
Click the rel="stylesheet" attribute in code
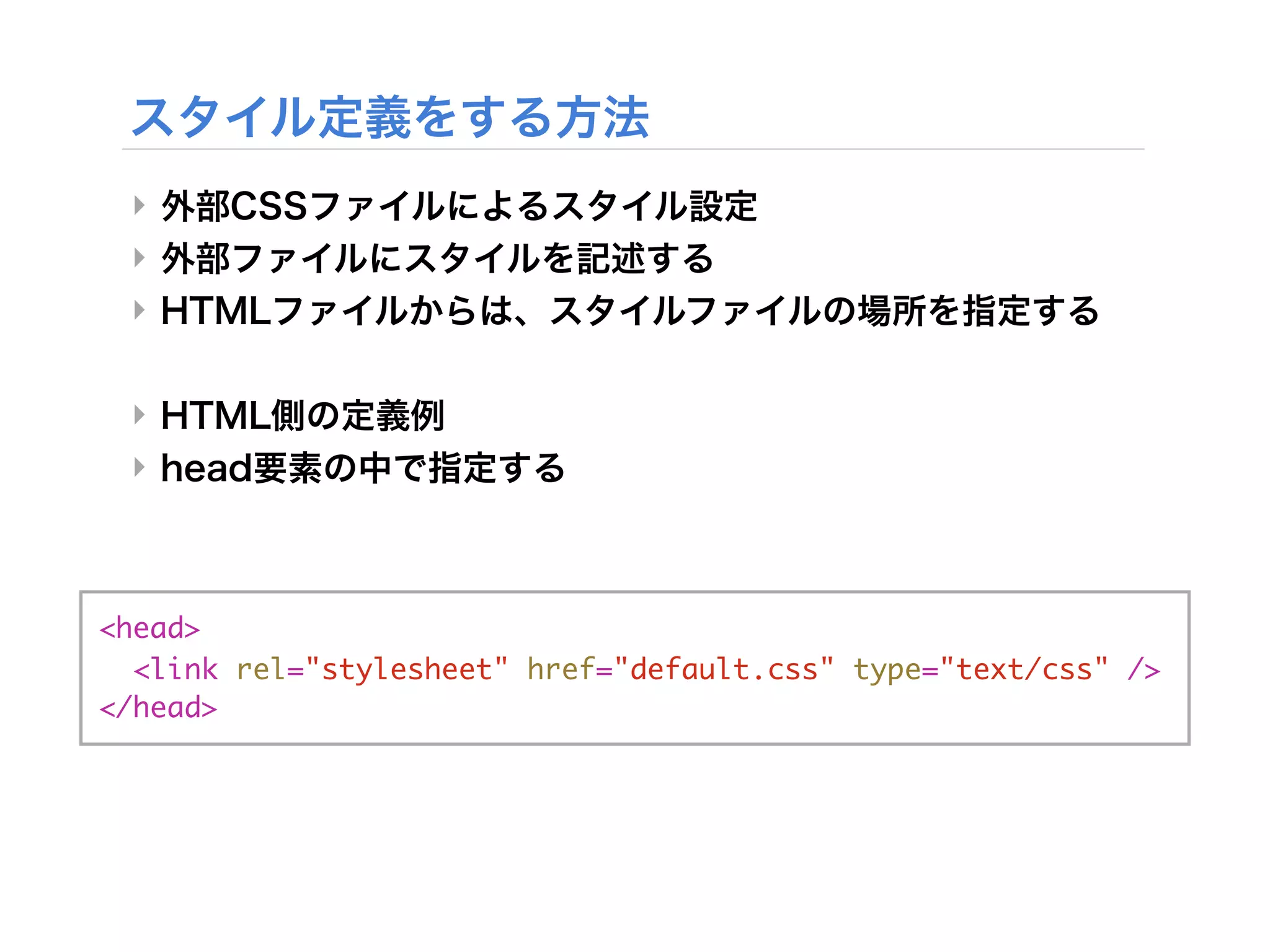tap(372, 669)
